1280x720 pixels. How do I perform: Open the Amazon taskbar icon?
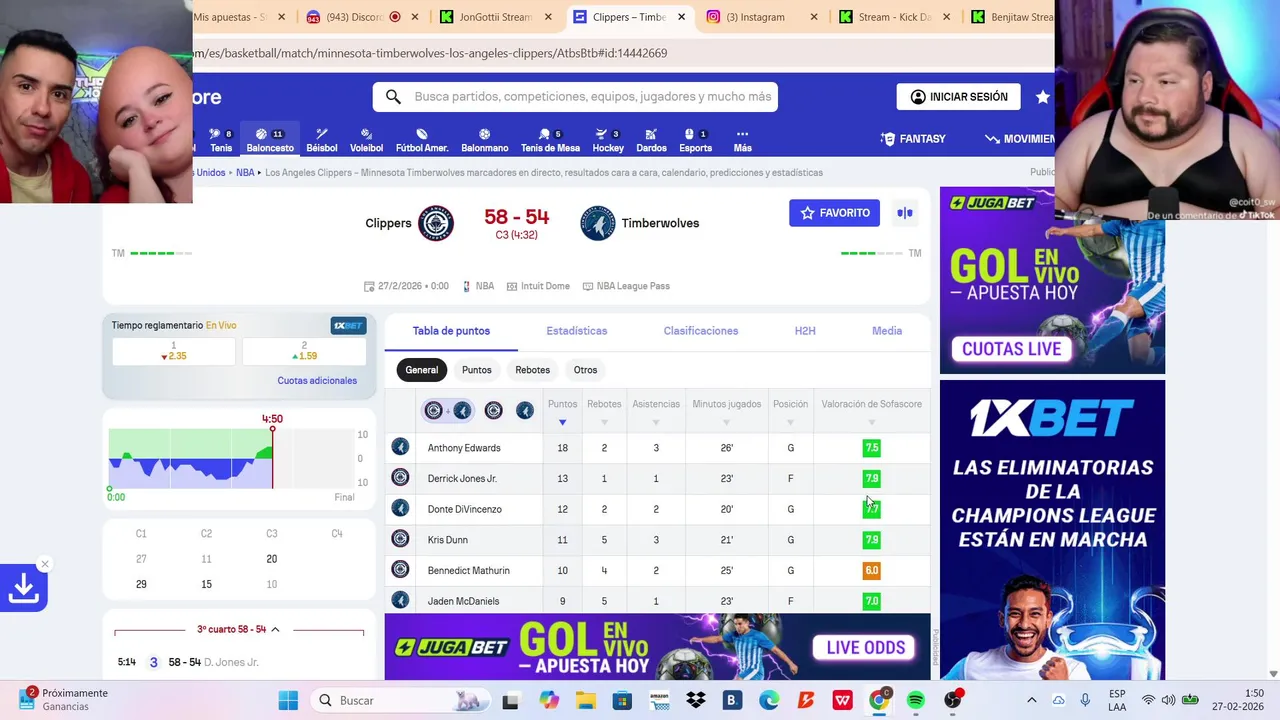(659, 700)
